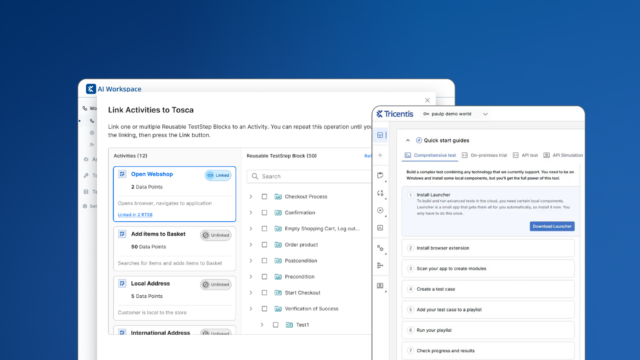Click the Checkout Process folder icon
Viewport: 640px width, 360px height.
(x=278, y=197)
